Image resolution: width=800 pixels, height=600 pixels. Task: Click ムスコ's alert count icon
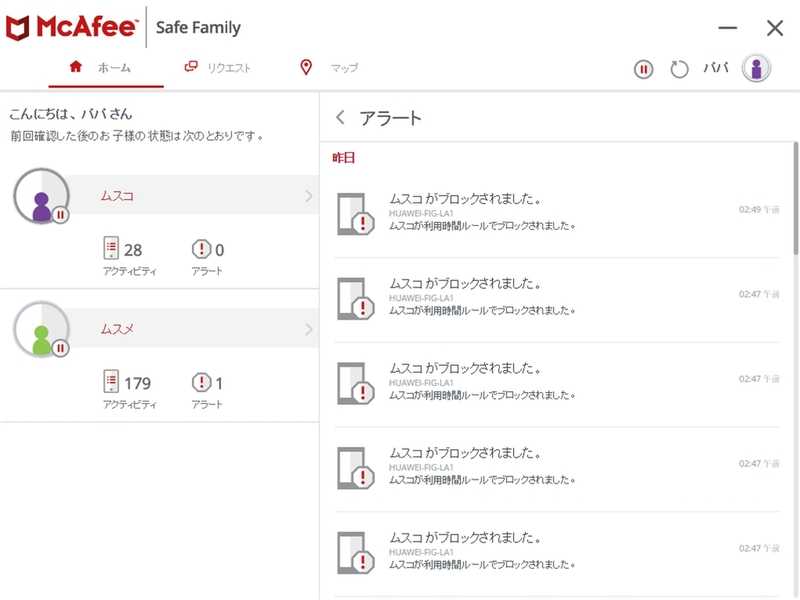pos(201,249)
